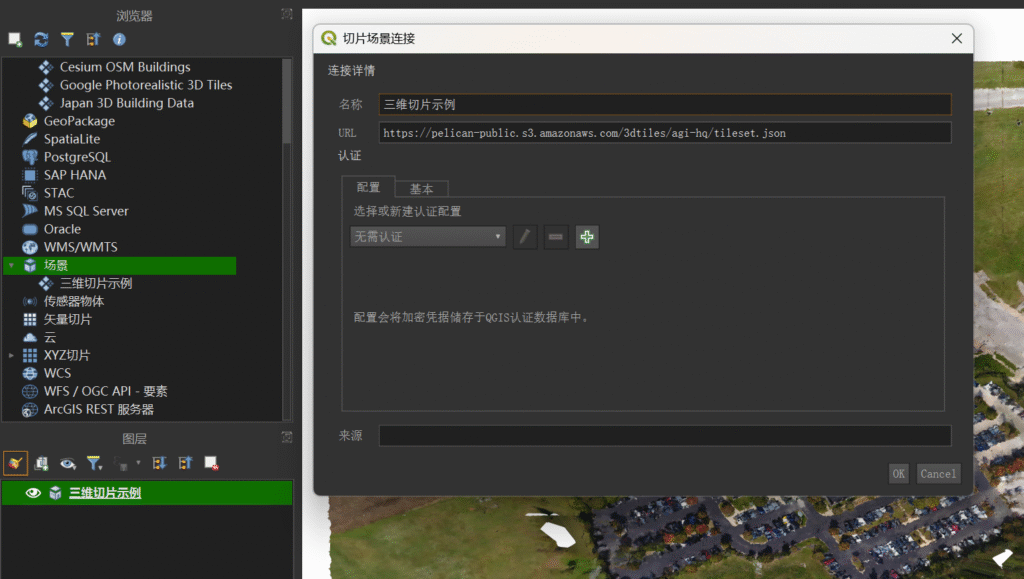
Task: Collapse all items in the Browser panel
Action: [93, 40]
